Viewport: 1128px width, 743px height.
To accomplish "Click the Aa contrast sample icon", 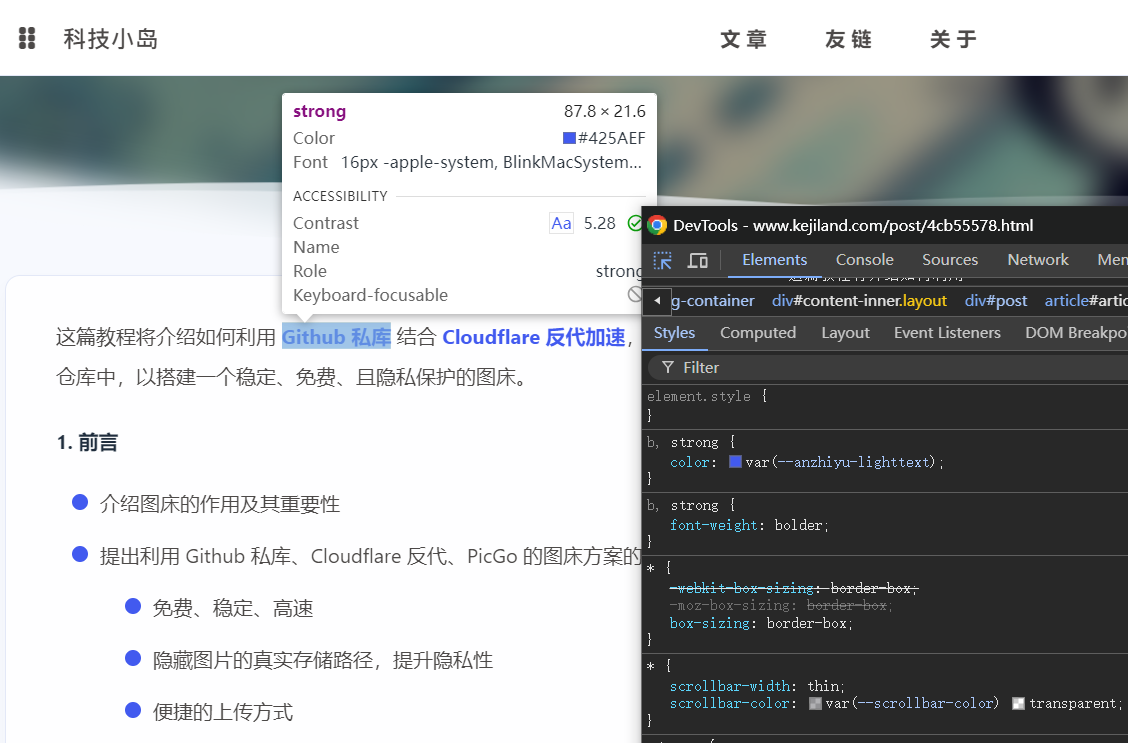I will tap(561, 223).
